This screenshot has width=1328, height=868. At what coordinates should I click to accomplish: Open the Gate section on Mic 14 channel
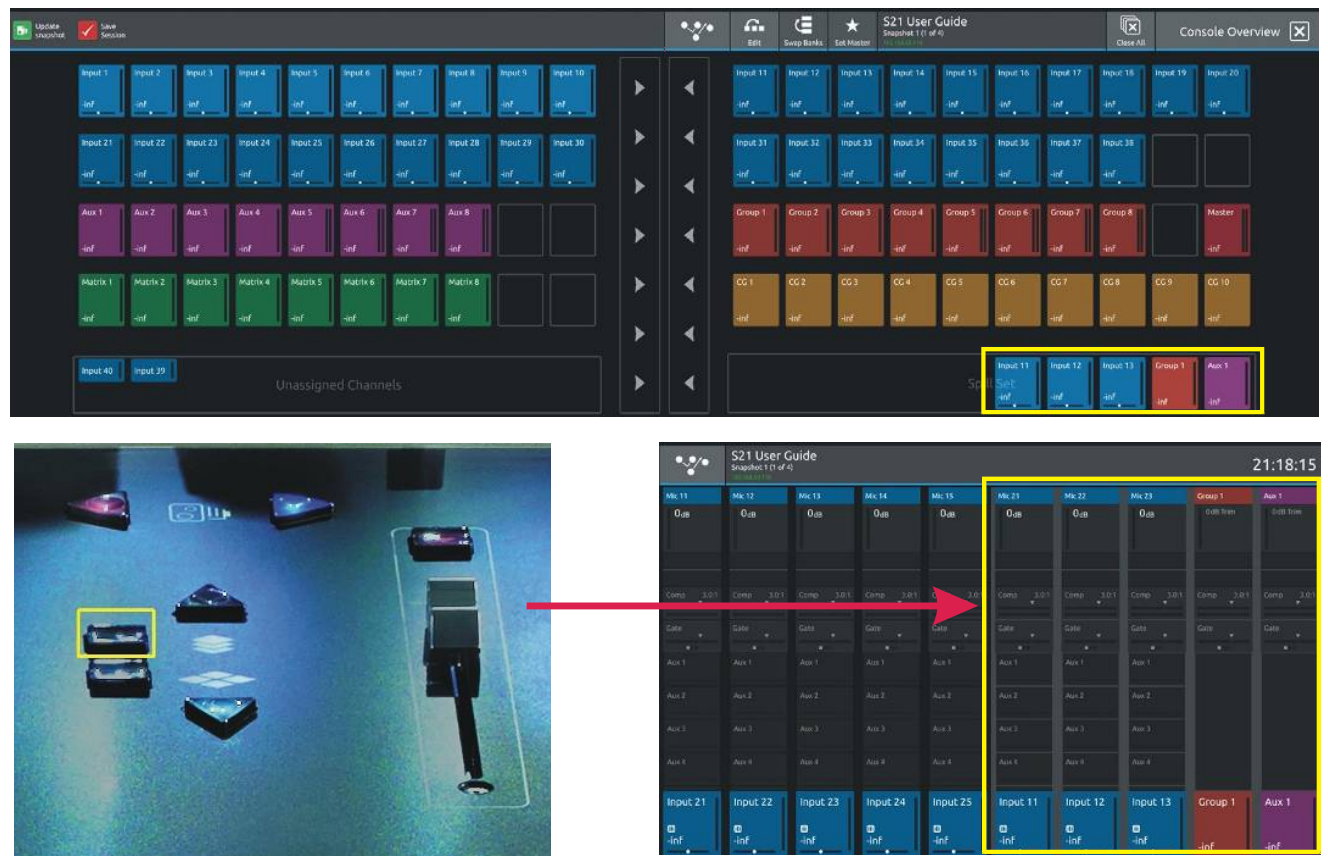tap(891, 634)
